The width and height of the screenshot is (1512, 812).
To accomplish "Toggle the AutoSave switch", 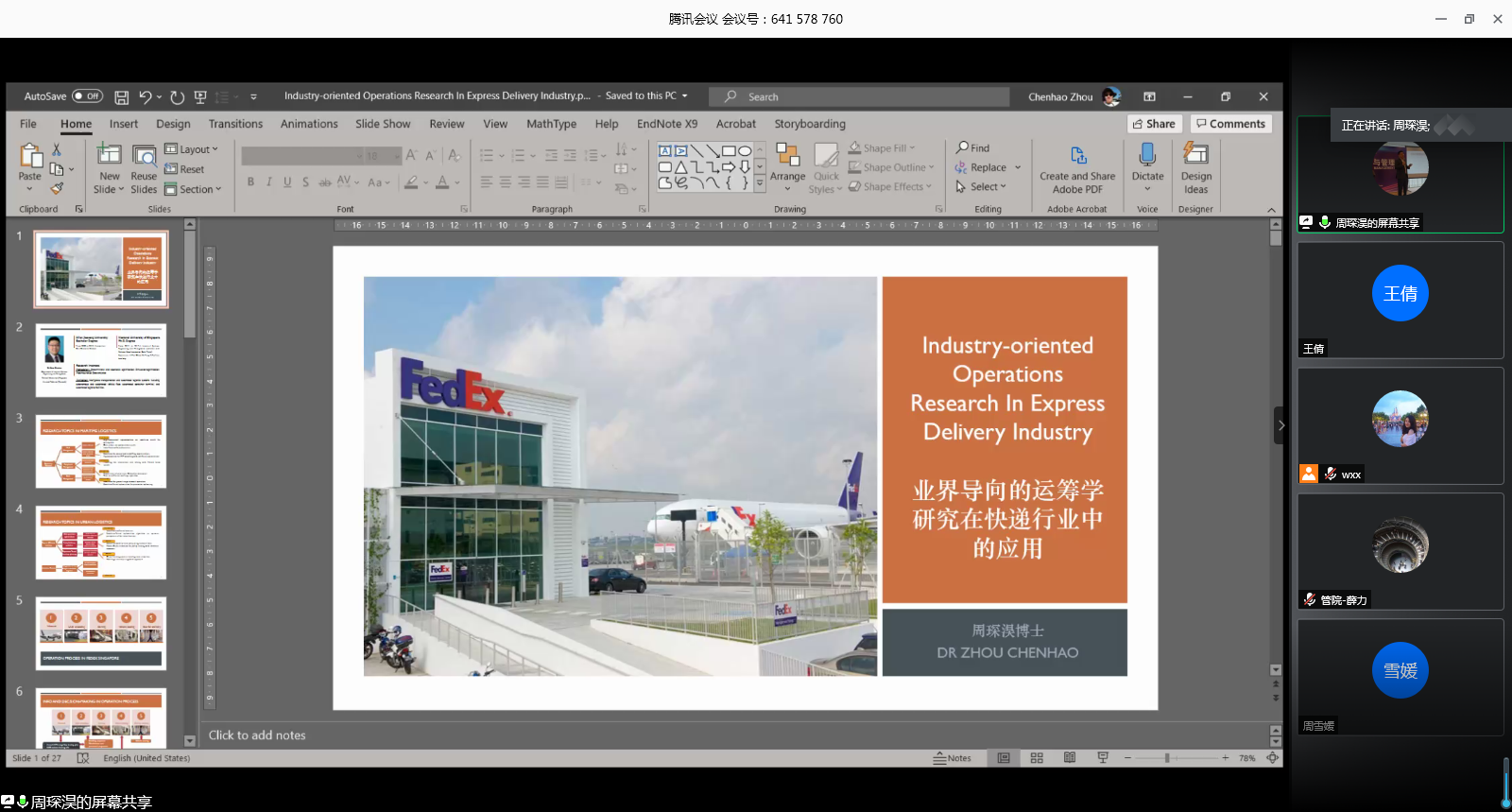I will [x=87, y=96].
